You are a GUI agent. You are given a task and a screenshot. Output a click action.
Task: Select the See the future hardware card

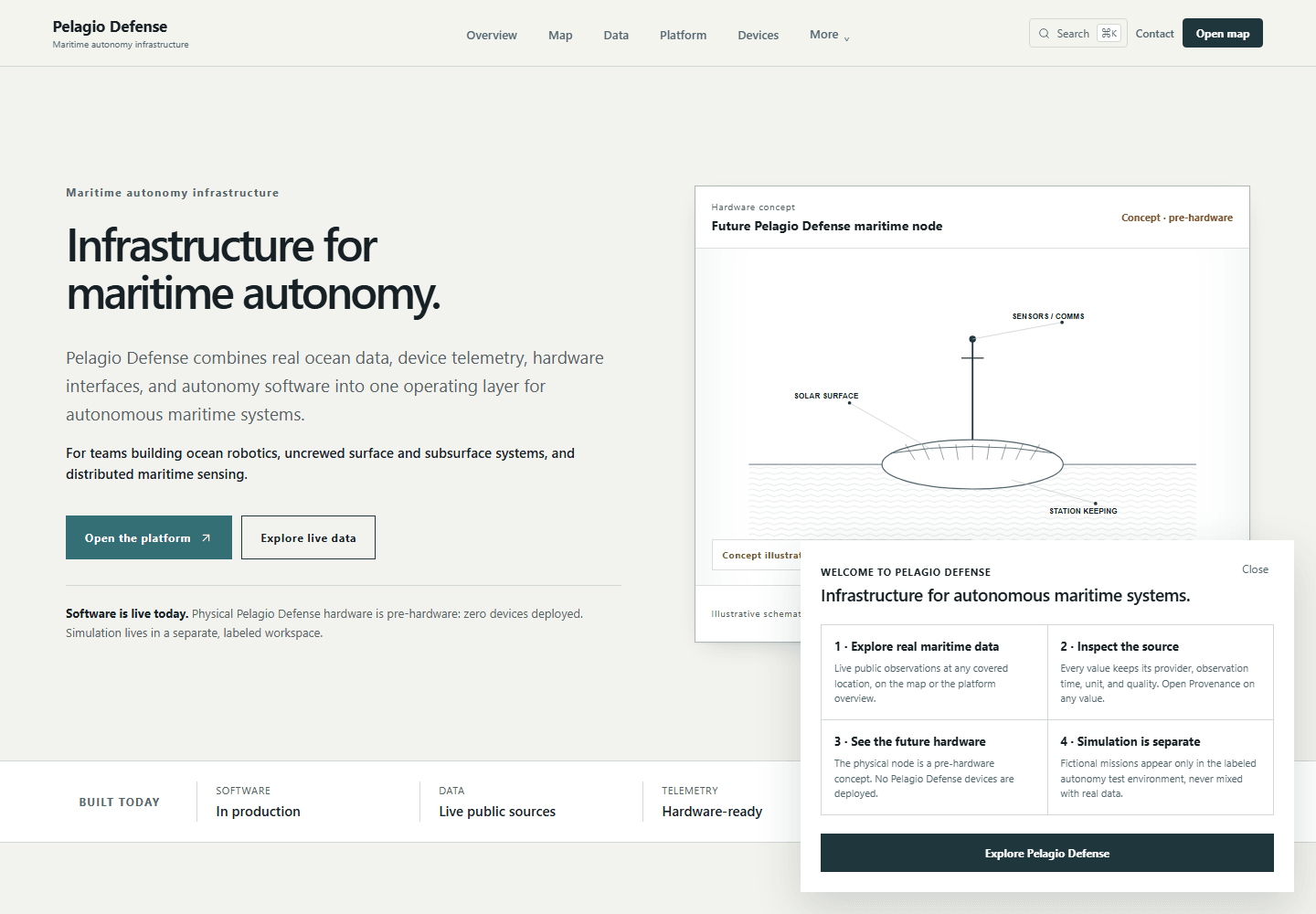934,767
